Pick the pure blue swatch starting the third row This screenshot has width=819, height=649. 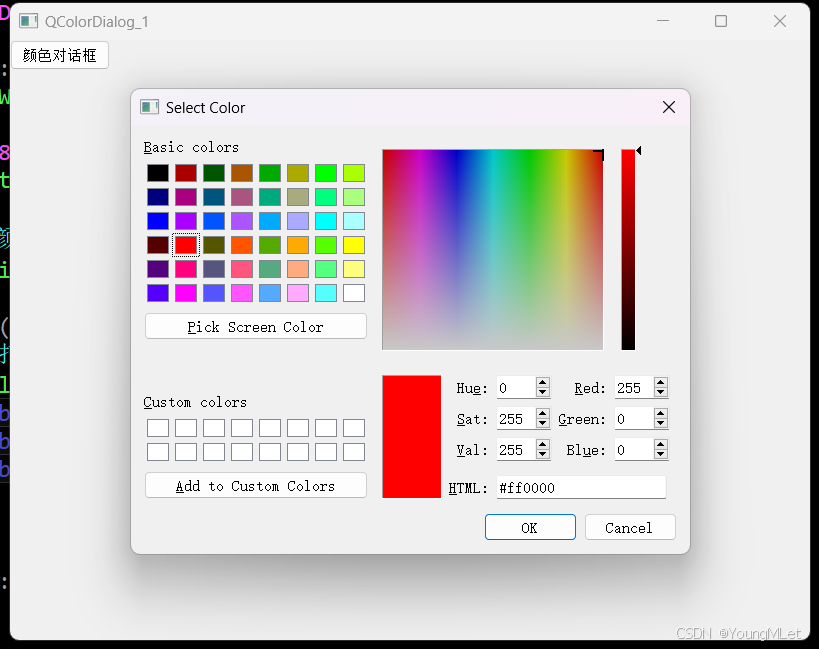[x=158, y=221]
